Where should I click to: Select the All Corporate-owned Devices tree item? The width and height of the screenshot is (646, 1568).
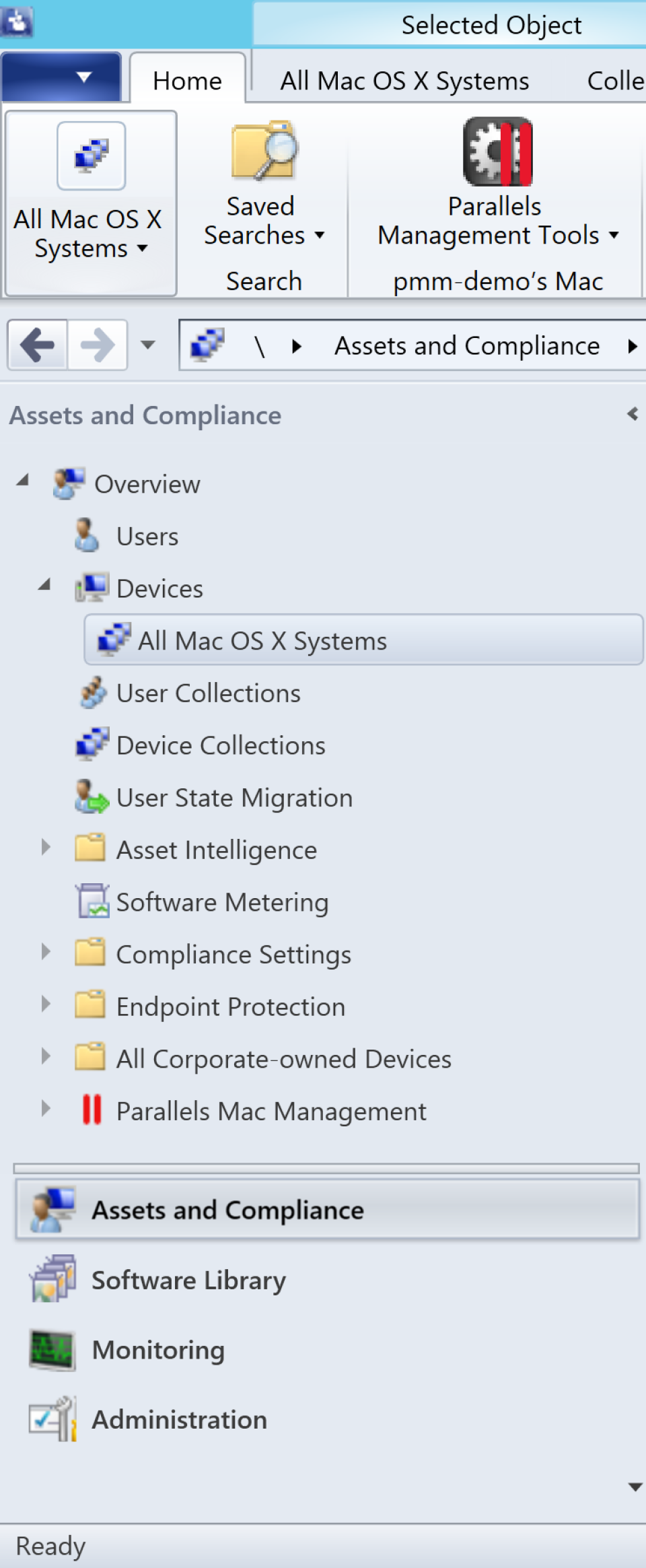pos(283,1059)
